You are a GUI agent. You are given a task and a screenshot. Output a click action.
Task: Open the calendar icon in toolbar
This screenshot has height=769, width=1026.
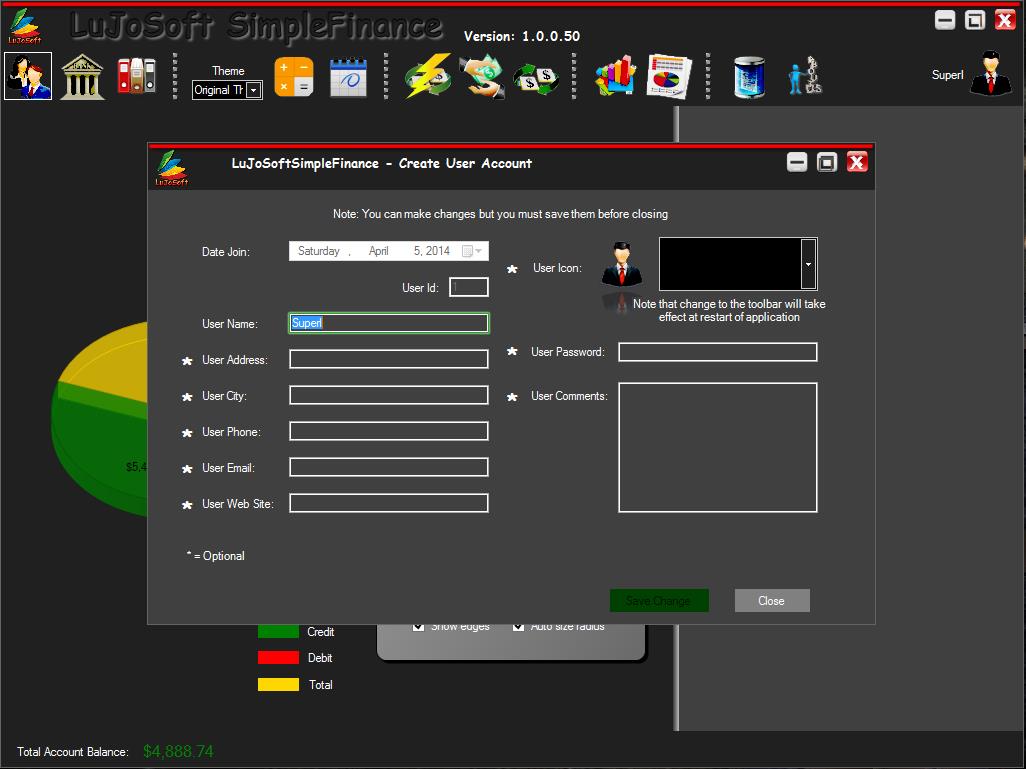click(348, 77)
